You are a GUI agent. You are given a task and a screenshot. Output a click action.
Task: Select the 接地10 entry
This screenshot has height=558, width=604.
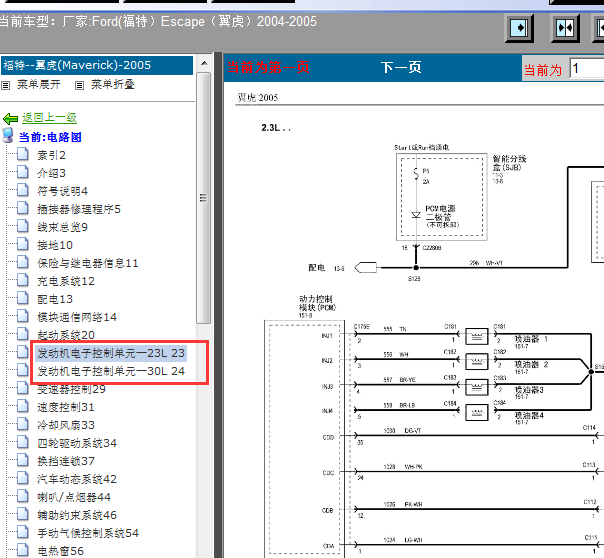(55, 245)
